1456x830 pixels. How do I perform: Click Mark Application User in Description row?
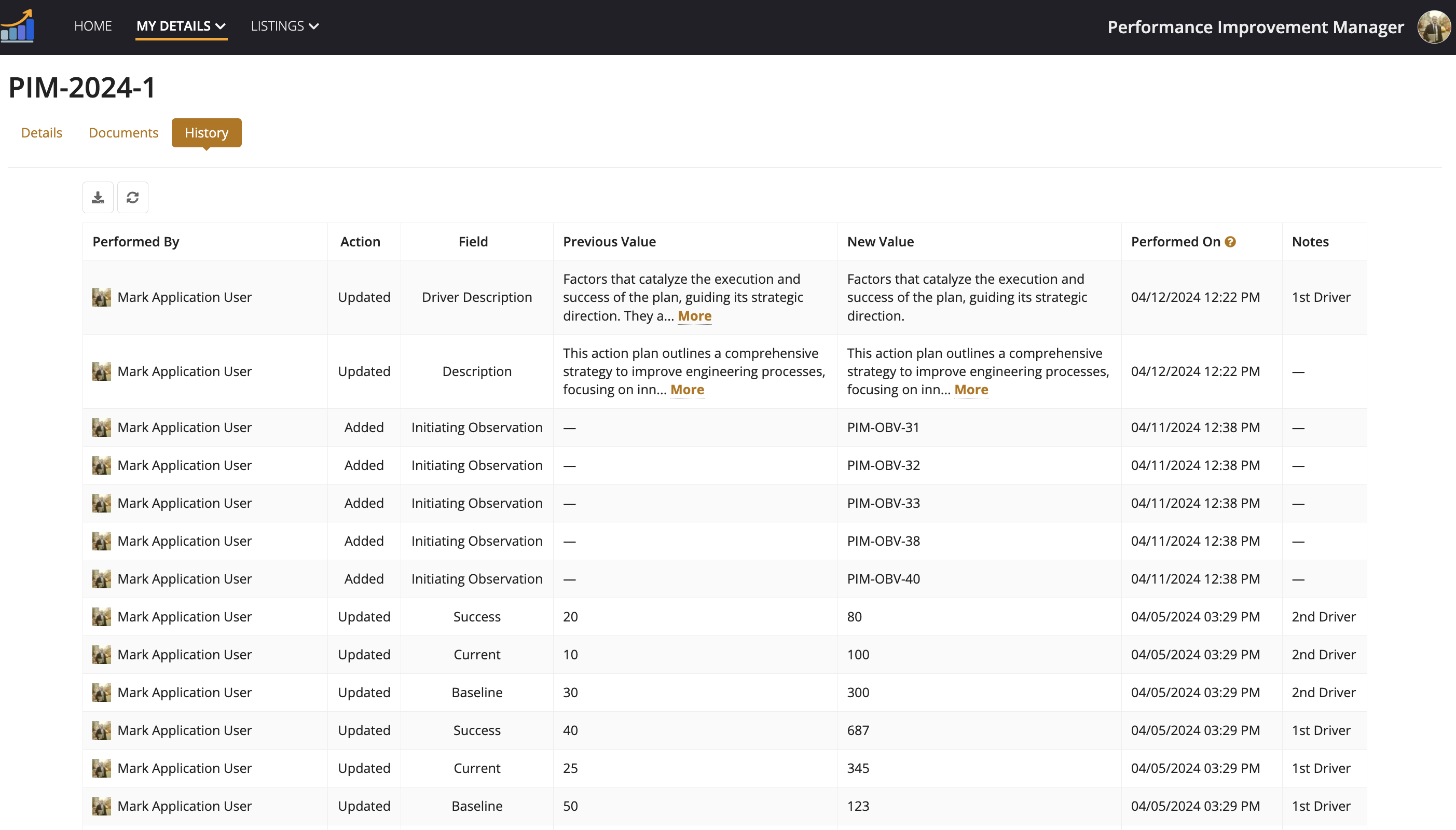pos(184,371)
